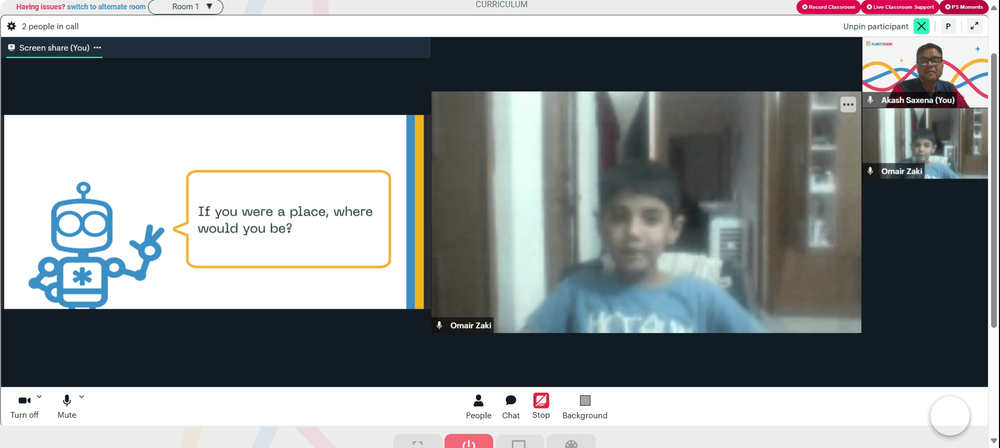
Task: Select Akash Saxena (You) video thumbnail
Action: (x=925, y=72)
